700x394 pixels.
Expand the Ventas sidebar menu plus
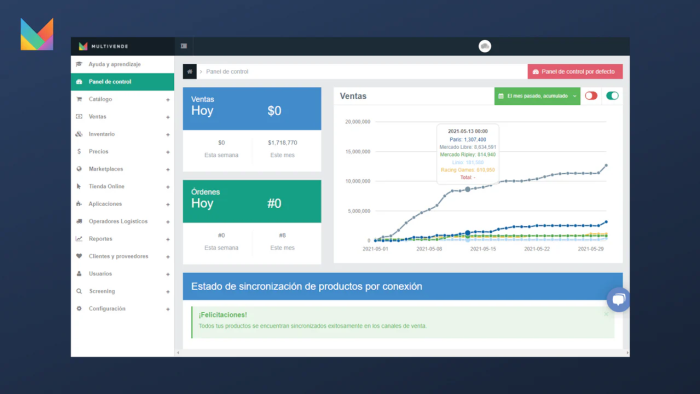point(168,117)
